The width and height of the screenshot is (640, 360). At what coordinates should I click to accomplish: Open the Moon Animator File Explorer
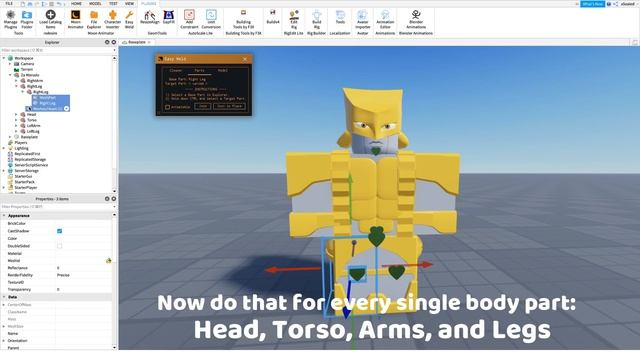[94, 20]
